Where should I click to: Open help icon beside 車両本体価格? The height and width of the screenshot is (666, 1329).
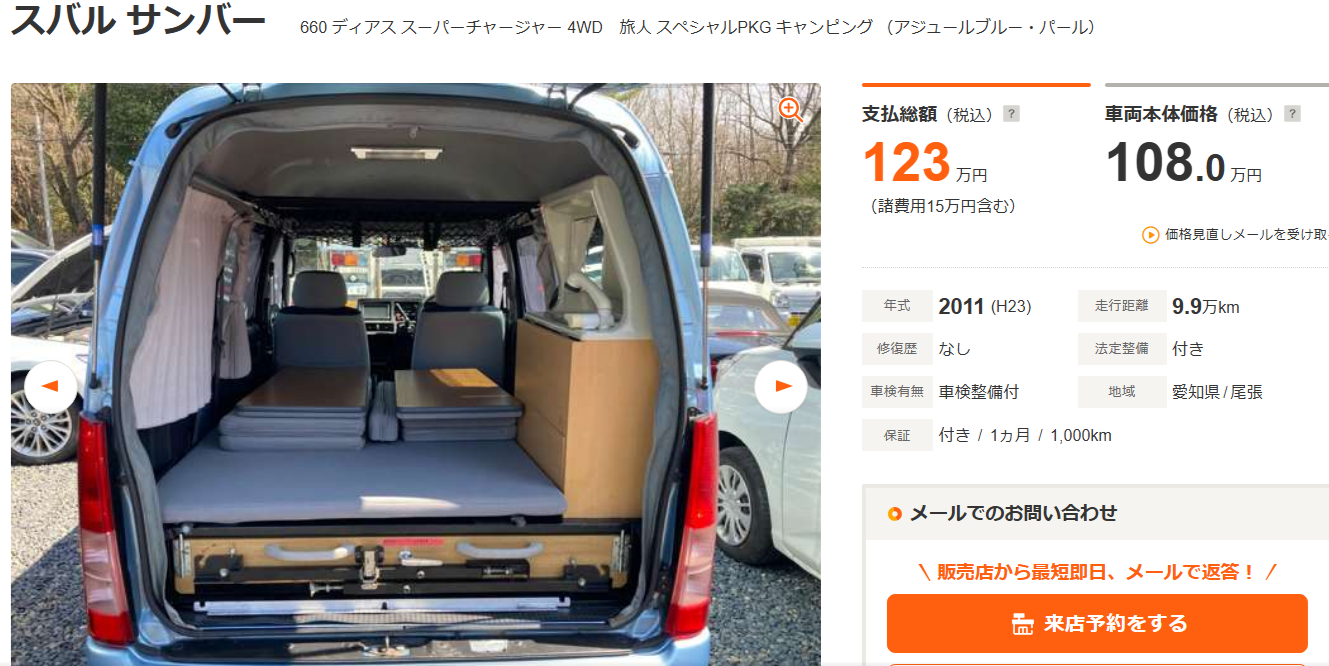point(1292,115)
